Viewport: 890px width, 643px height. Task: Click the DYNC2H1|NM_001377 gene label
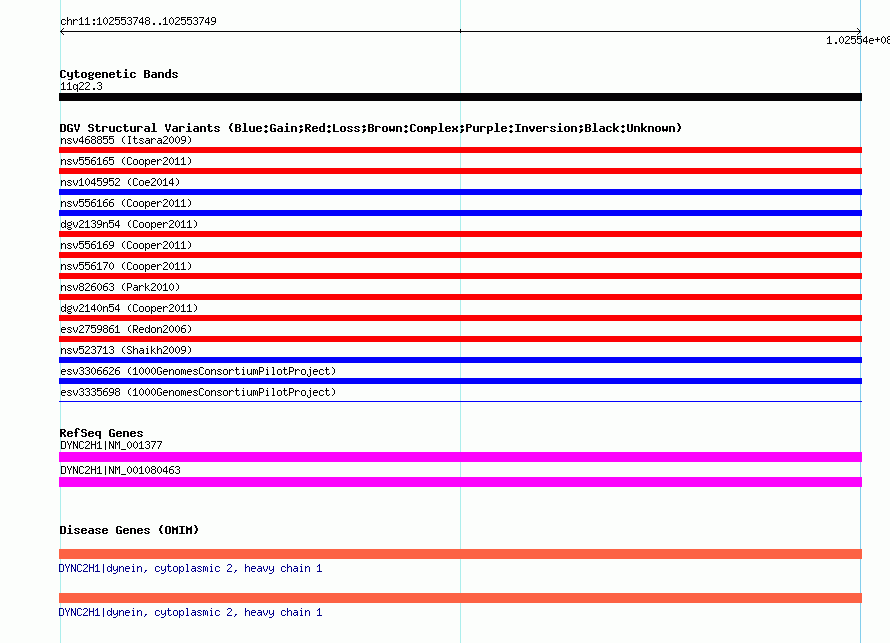point(111,446)
